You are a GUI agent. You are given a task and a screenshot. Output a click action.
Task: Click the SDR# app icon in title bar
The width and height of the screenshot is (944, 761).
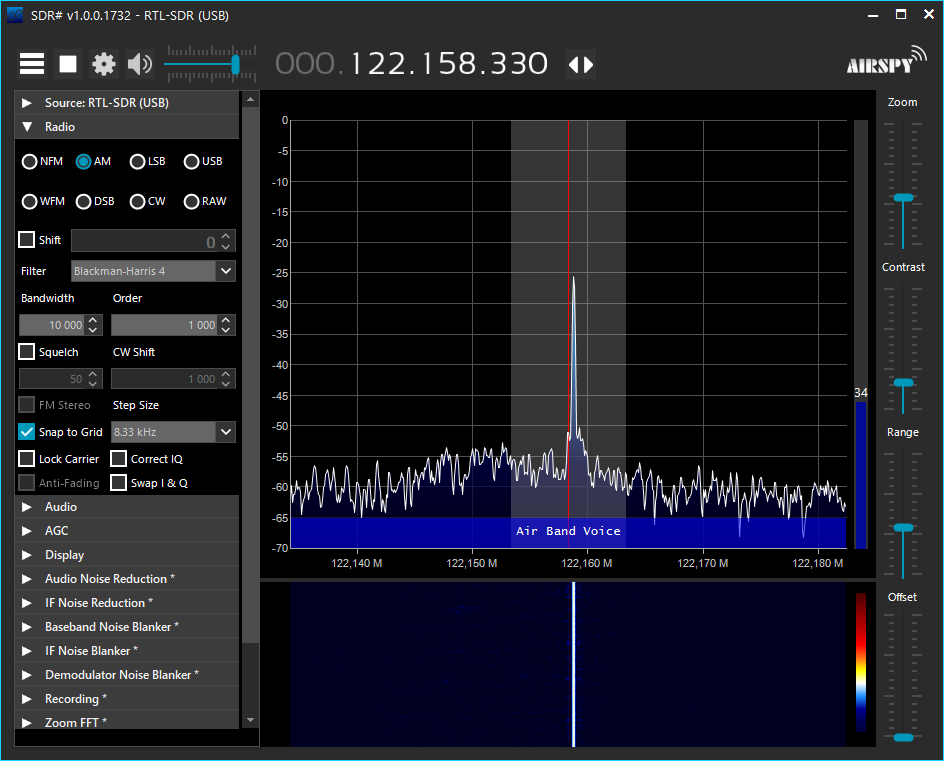click(x=15, y=15)
